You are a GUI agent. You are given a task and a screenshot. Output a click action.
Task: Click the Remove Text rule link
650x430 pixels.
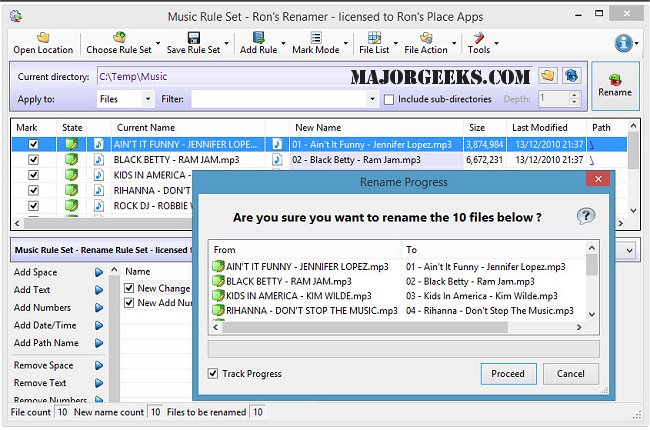click(x=40, y=383)
